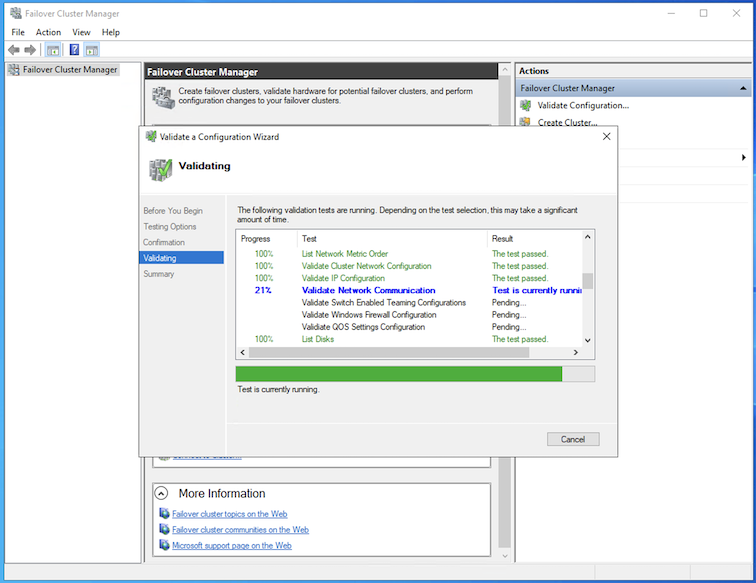Expand the submenu arrow in Actions pane

pos(743,157)
